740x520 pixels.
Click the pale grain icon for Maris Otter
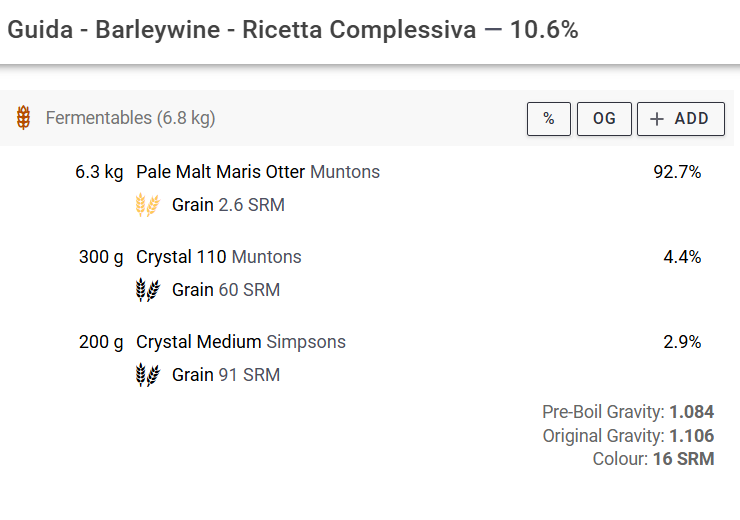147,205
